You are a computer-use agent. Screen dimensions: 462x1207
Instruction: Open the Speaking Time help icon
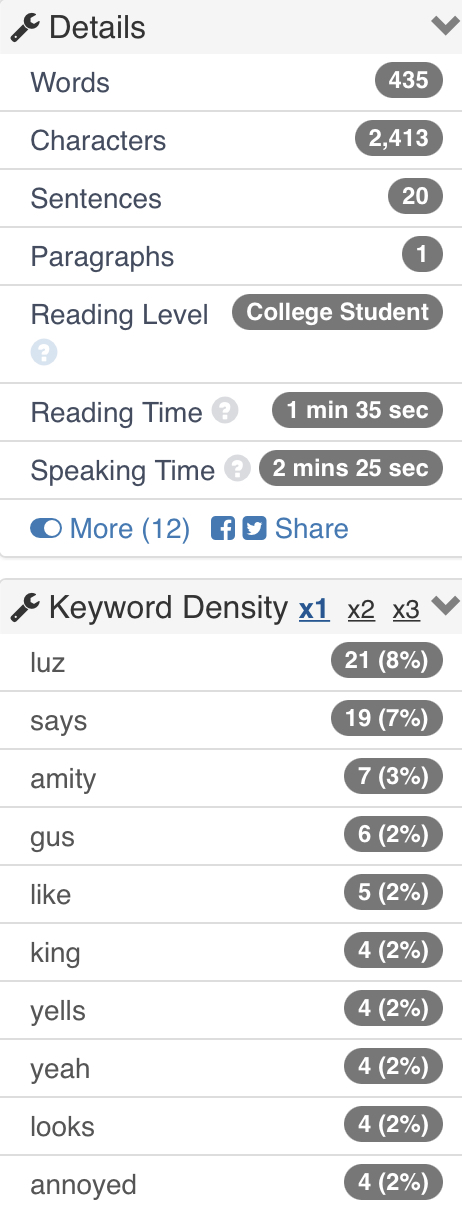click(237, 469)
